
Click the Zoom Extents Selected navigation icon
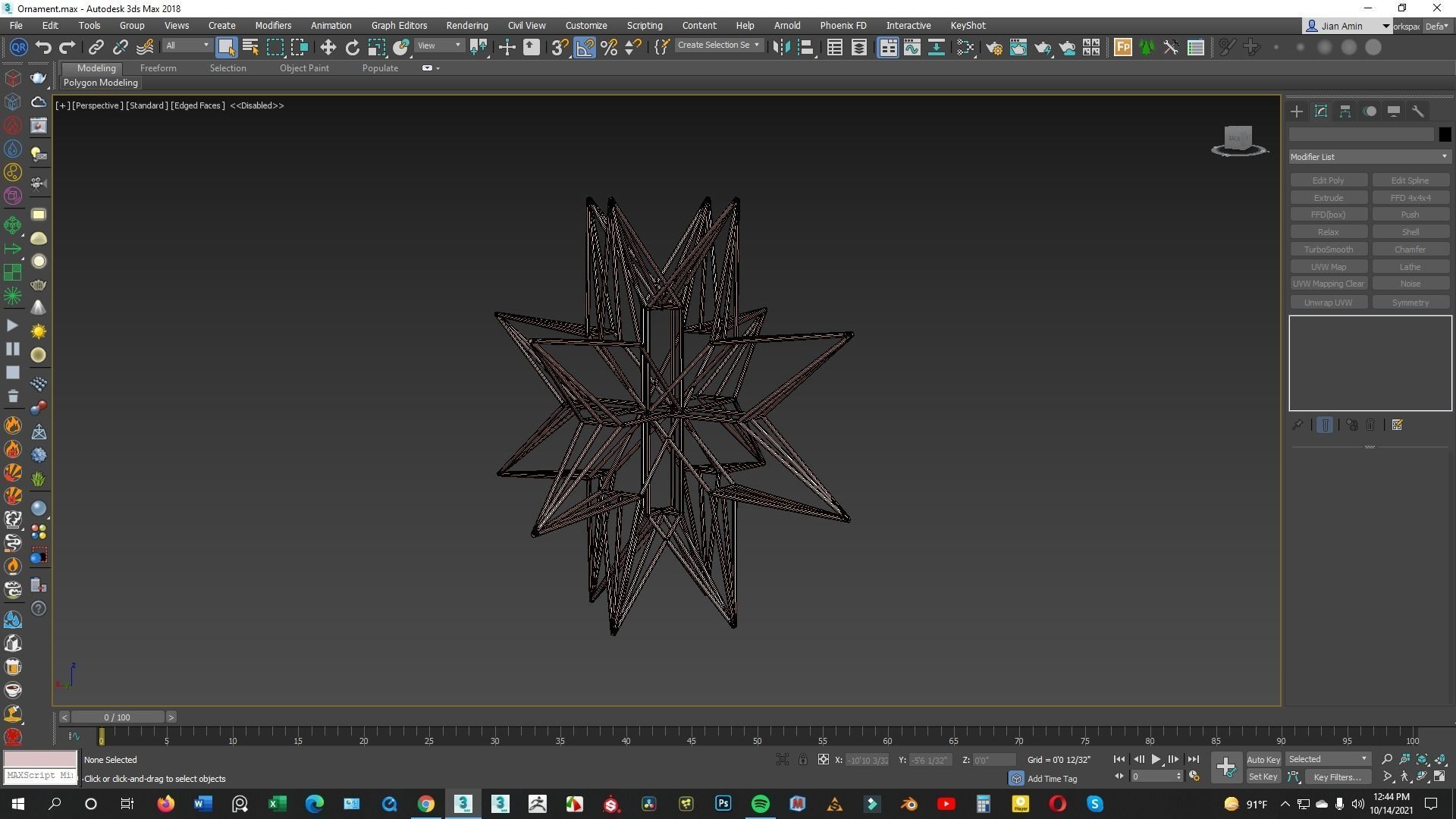(1423, 759)
